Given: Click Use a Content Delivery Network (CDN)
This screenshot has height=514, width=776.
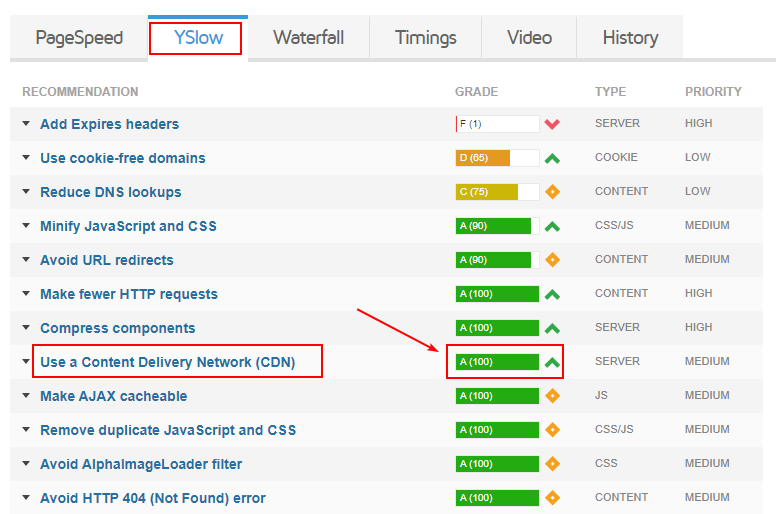Looking at the screenshot, I should [168, 362].
